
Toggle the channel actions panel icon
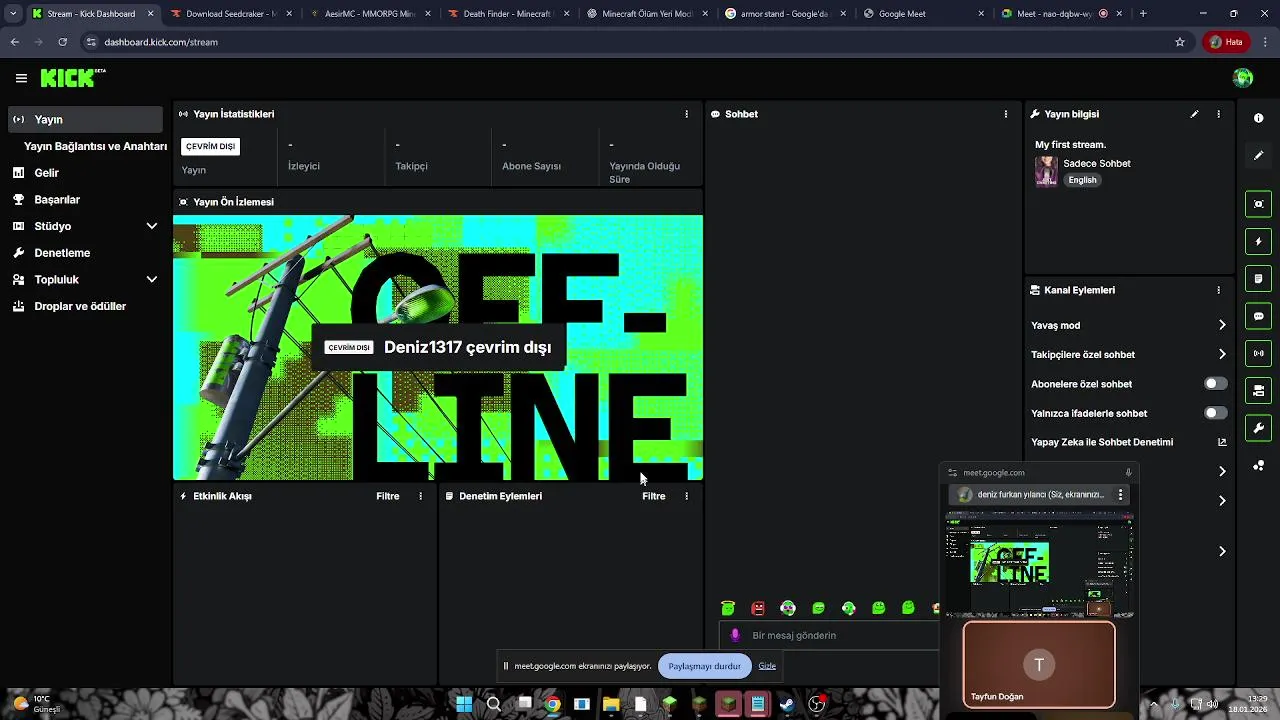coord(1258,391)
